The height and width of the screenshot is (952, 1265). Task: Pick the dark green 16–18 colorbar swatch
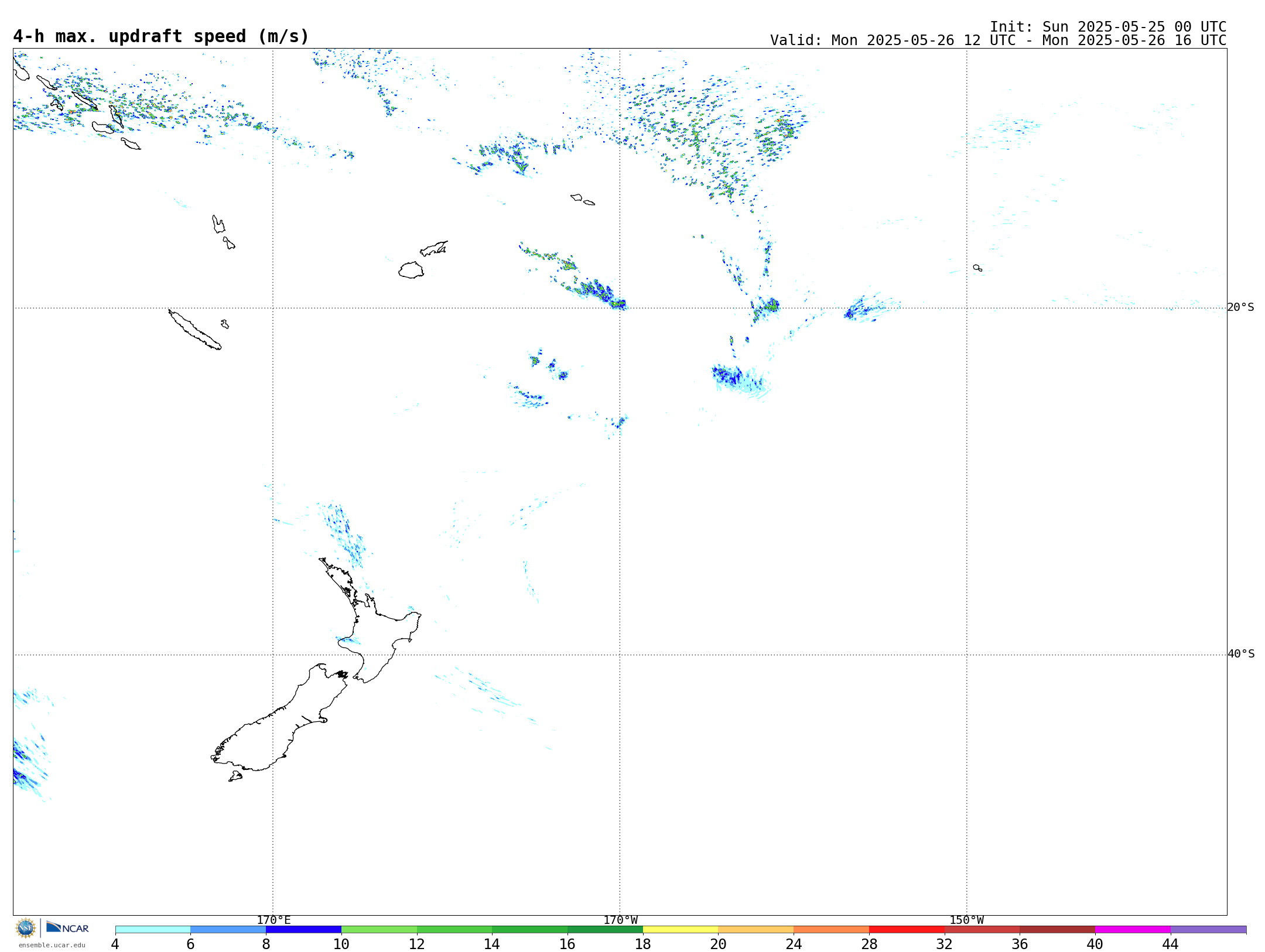pos(605,929)
